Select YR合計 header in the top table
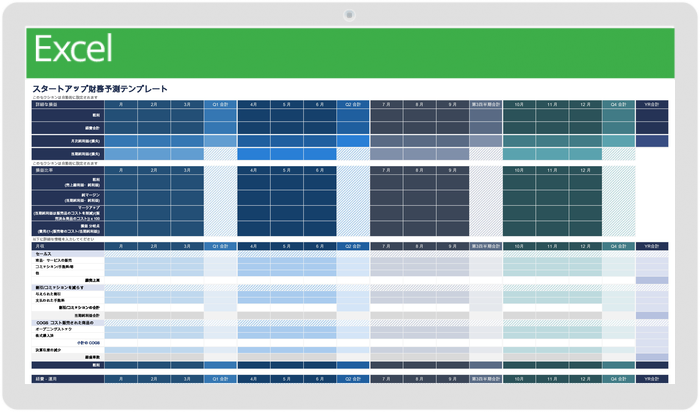 coord(651,103)
